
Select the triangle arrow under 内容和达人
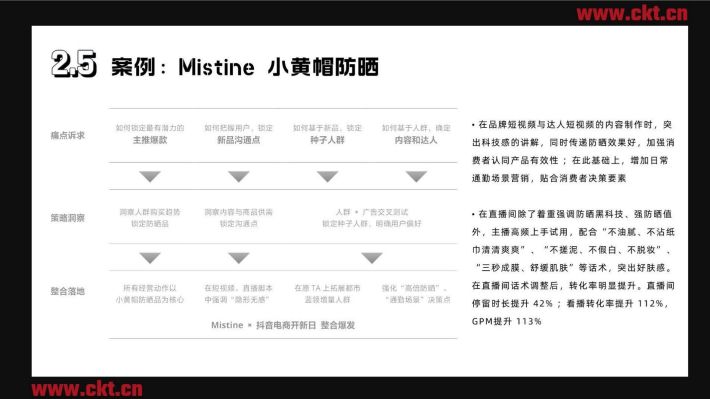(x=416, y=176)
